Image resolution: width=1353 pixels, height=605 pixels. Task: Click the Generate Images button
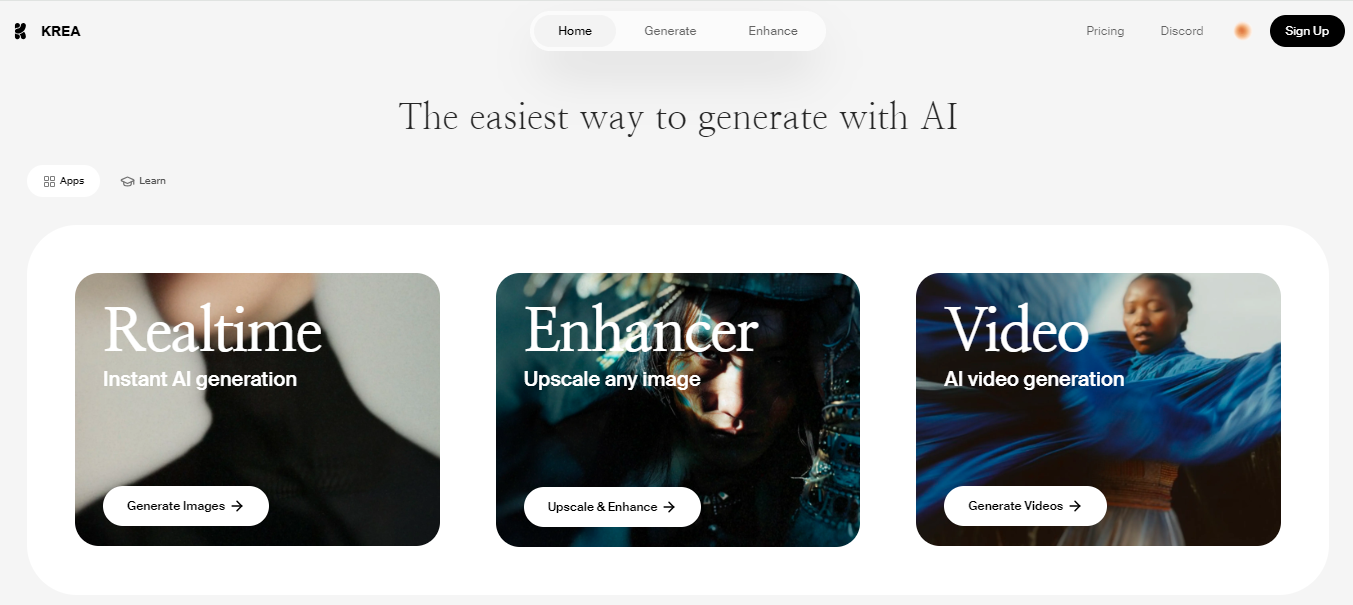pos(186,506)
